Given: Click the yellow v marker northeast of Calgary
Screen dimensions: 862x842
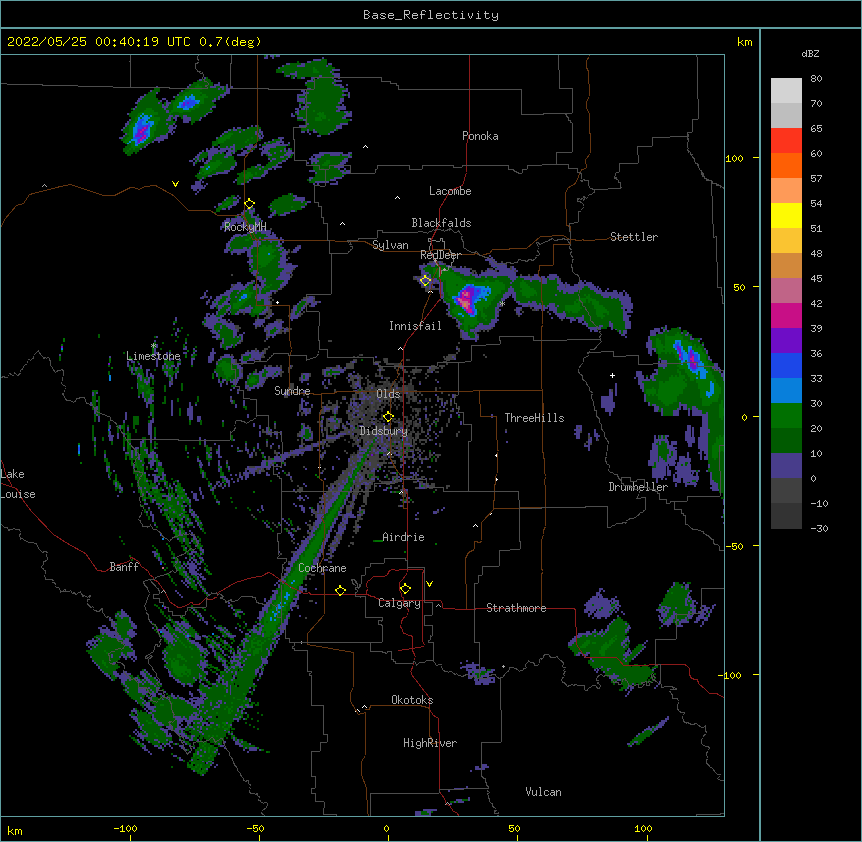Looking at the screenshot, I should coord(429,584).
